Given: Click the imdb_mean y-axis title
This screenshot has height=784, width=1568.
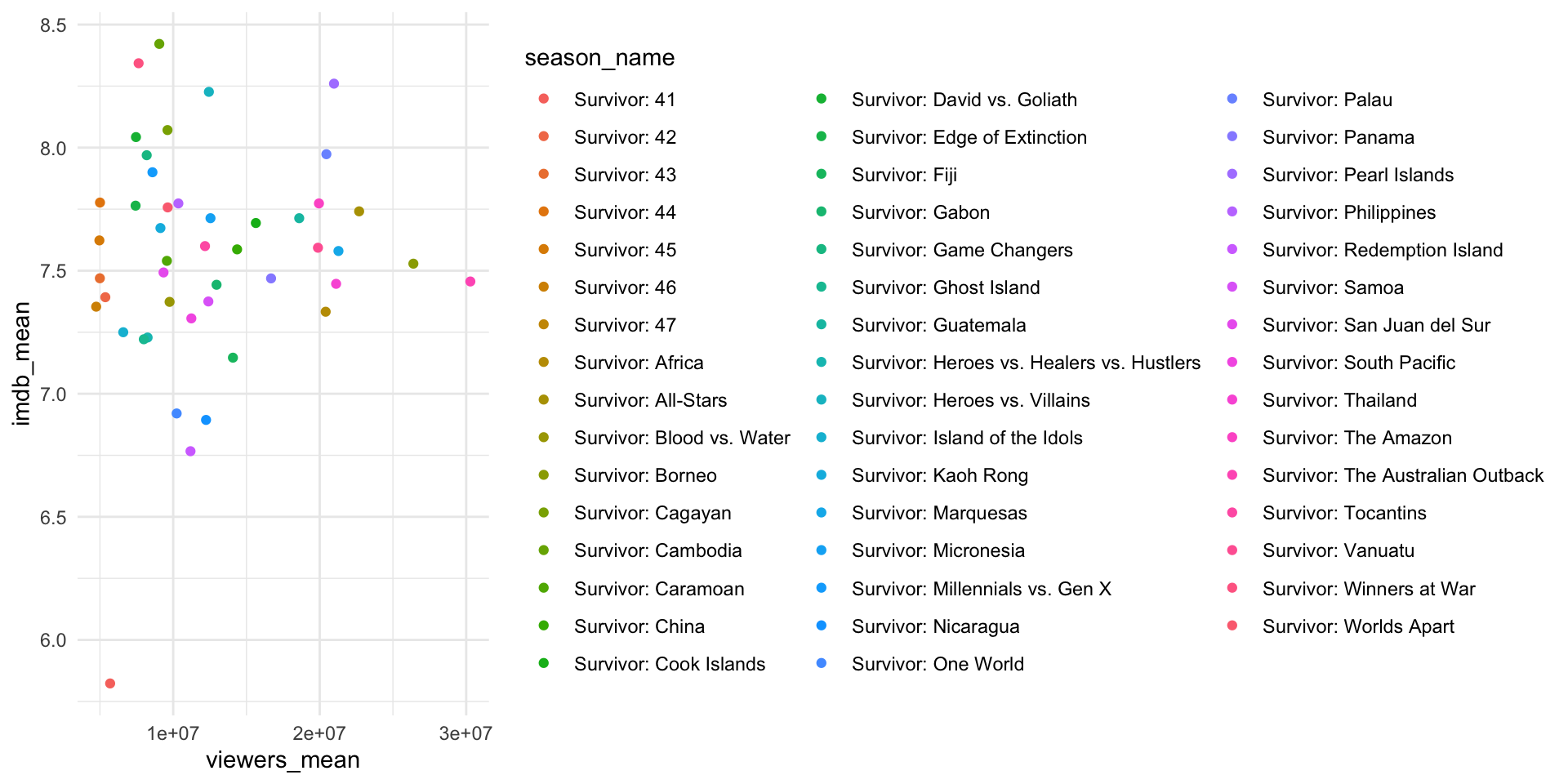Looking at the screenshot, I should (x=22, y=363).
